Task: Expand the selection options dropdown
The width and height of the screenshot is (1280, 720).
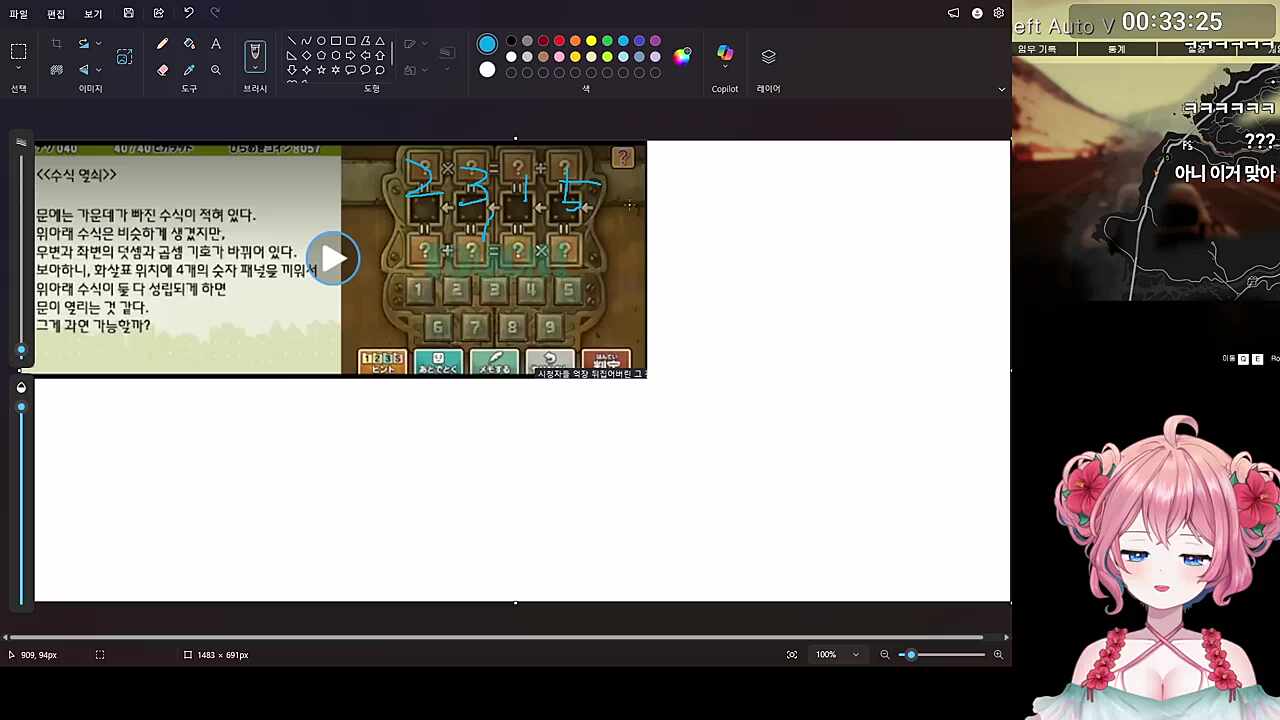Action: pos(19,70)
